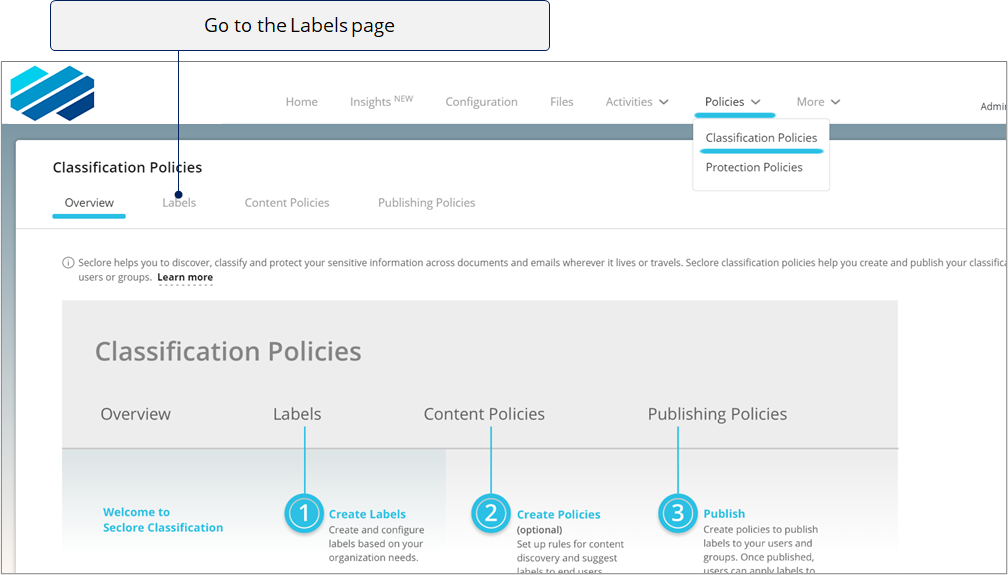Go to Configuration
The height and width of the screenshot is (575, 1008).
click(x=482, y=102)
